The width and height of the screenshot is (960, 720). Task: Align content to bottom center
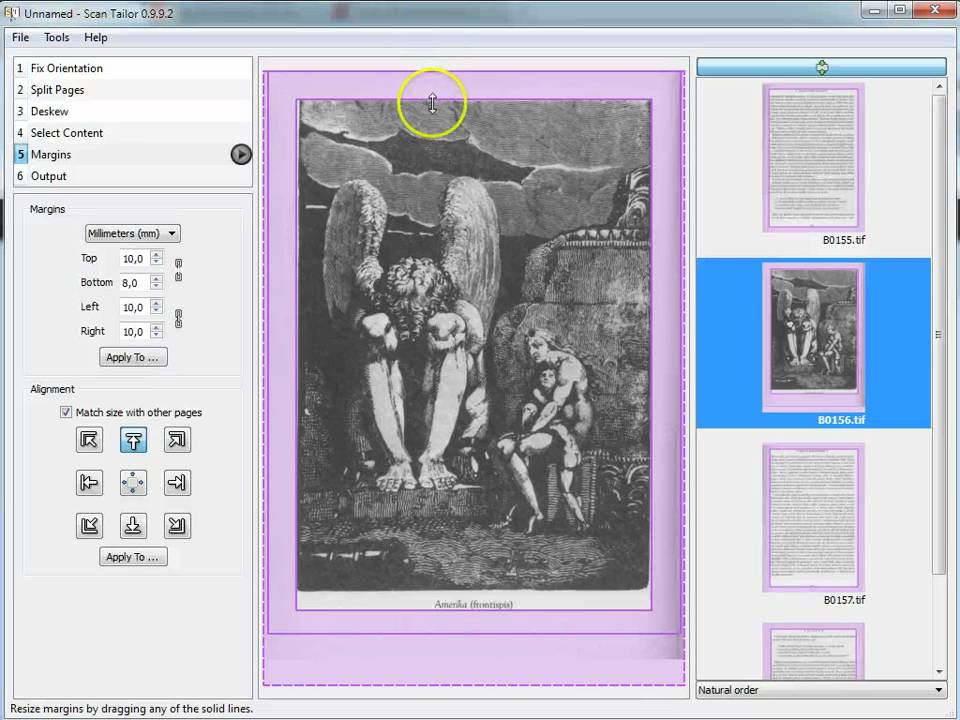point(133,525)
